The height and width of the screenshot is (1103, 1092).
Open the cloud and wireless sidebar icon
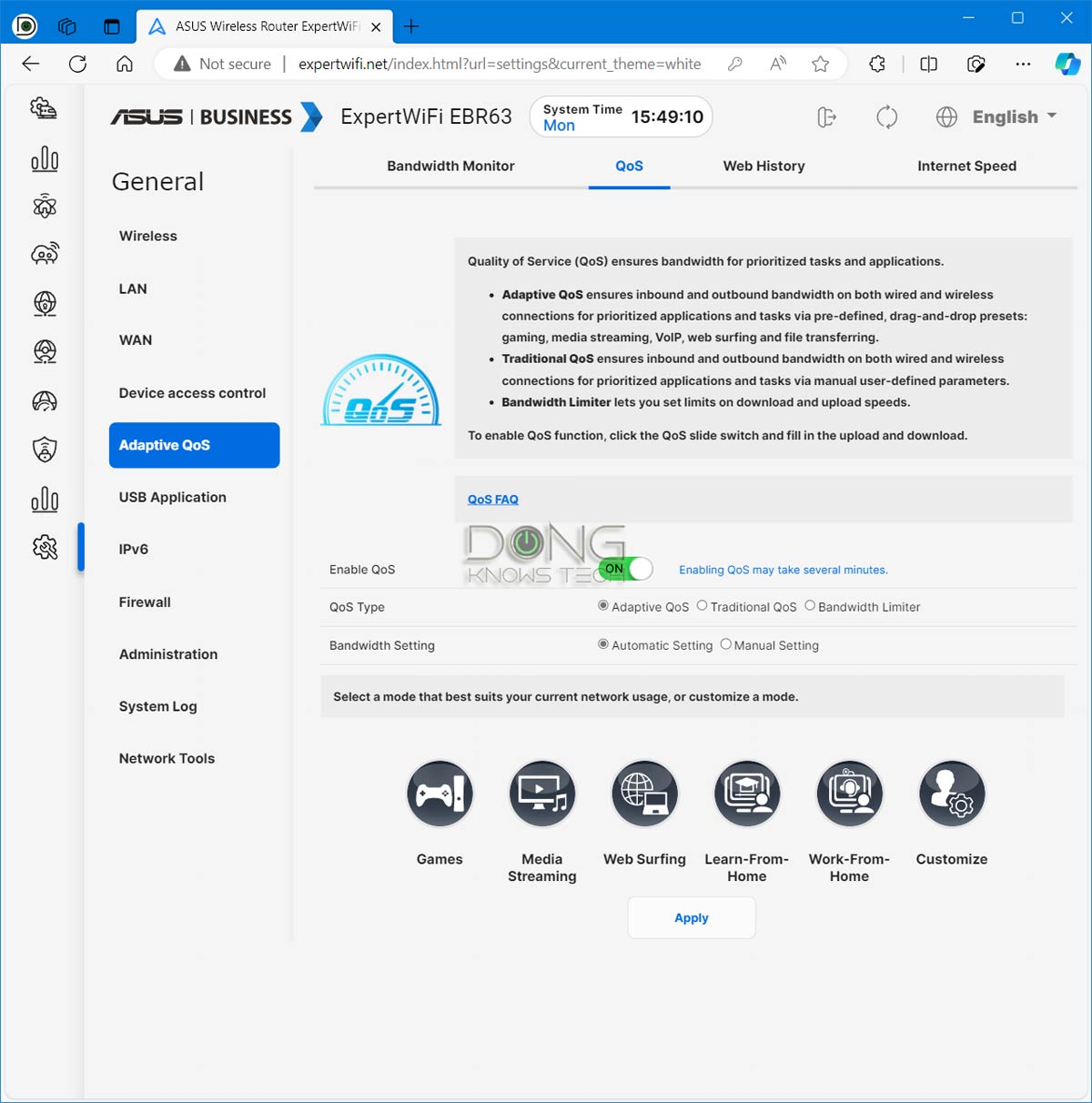[x=44, y=254]
